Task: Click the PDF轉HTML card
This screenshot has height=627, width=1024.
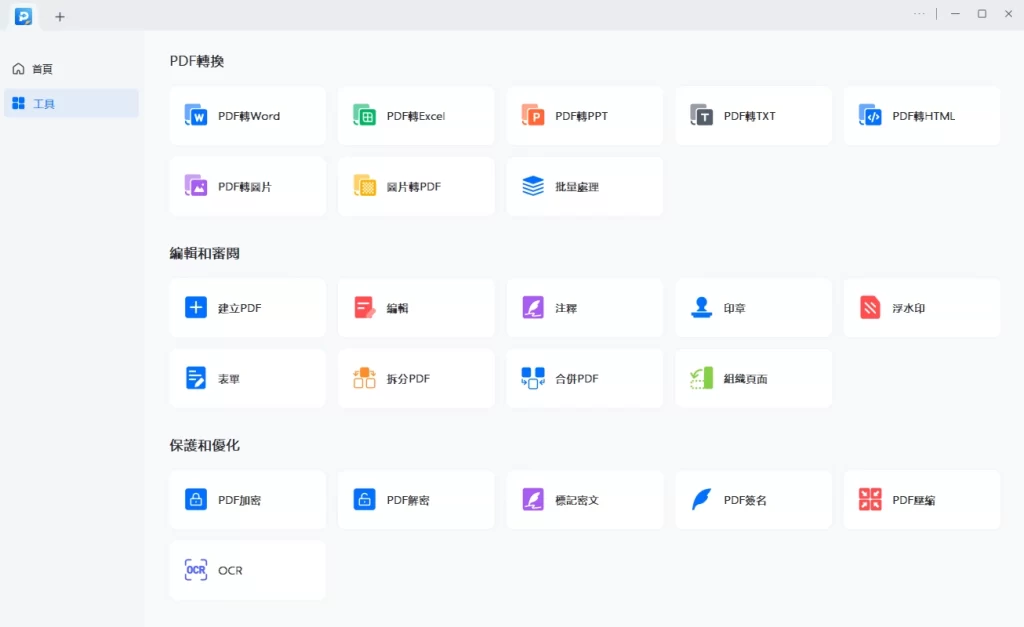Action: [x=921, y=116]
